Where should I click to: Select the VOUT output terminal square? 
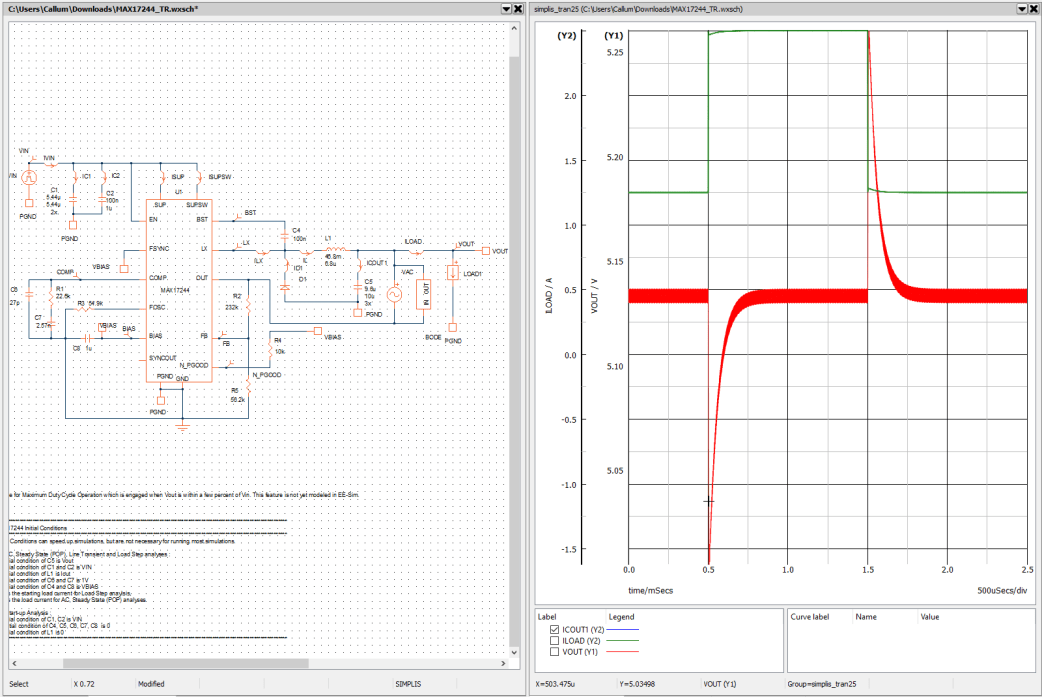click(486, 251)
